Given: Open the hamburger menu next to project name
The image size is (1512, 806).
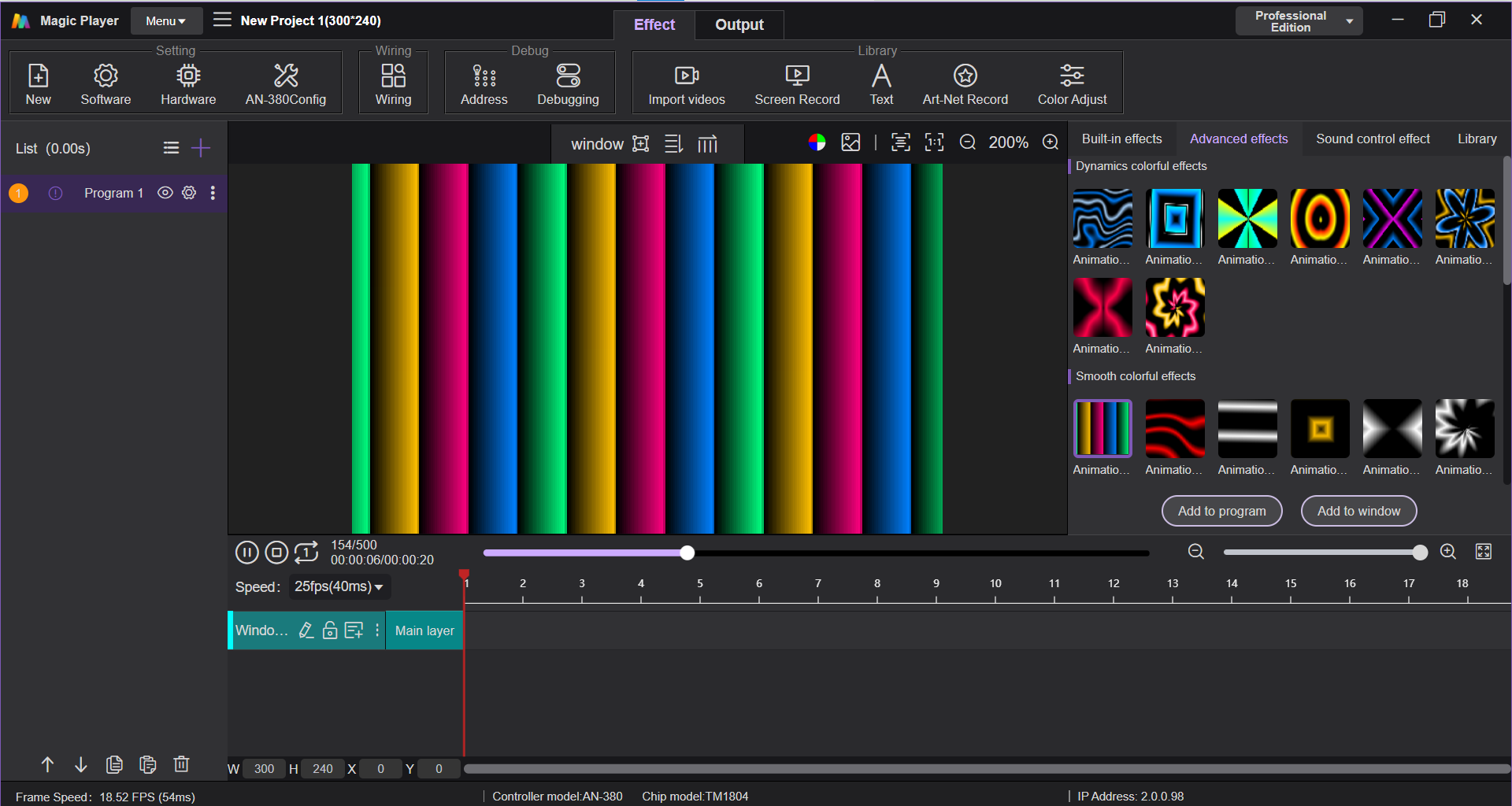Looking at the screenshot, I should tap(222, 20).
